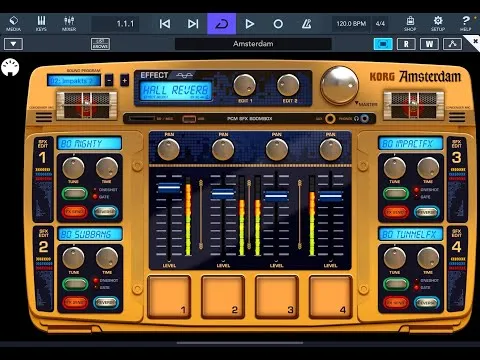Viewport: 480px width, 360px height.
Task: Click slot 3 green oneshot/gate switch
Action: click(x=396, y=193)
